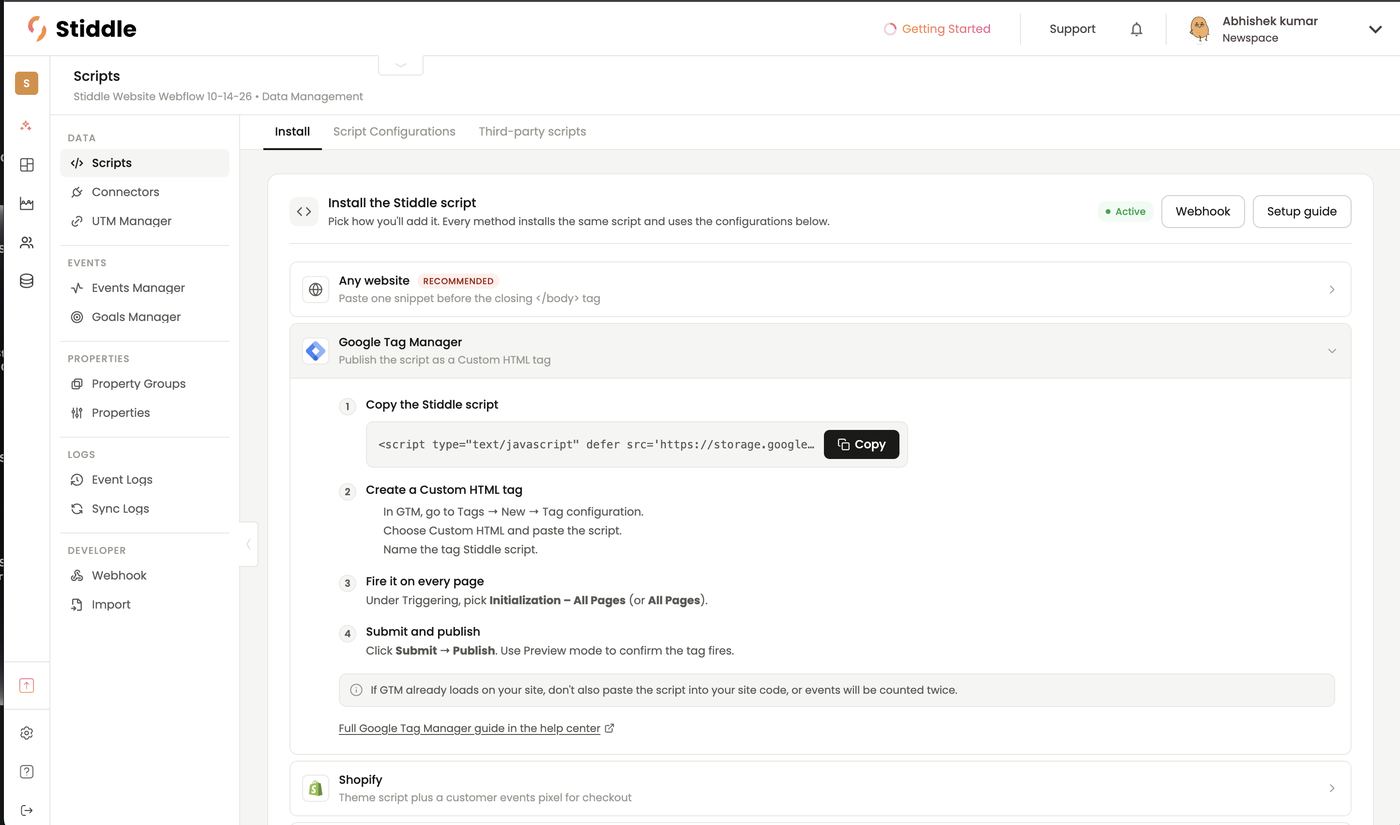Open the grid dashboard icon in left rail
This screenshot has width=1400, height=825.
click(x=27, y=165)
